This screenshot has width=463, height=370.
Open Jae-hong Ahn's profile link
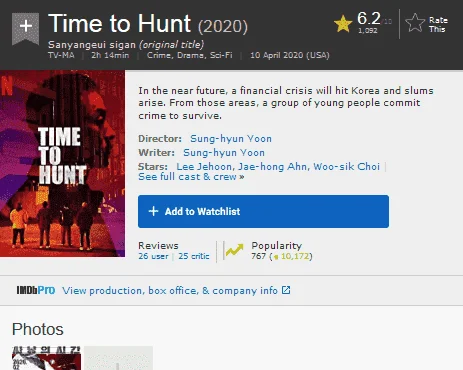coord(272,166)
